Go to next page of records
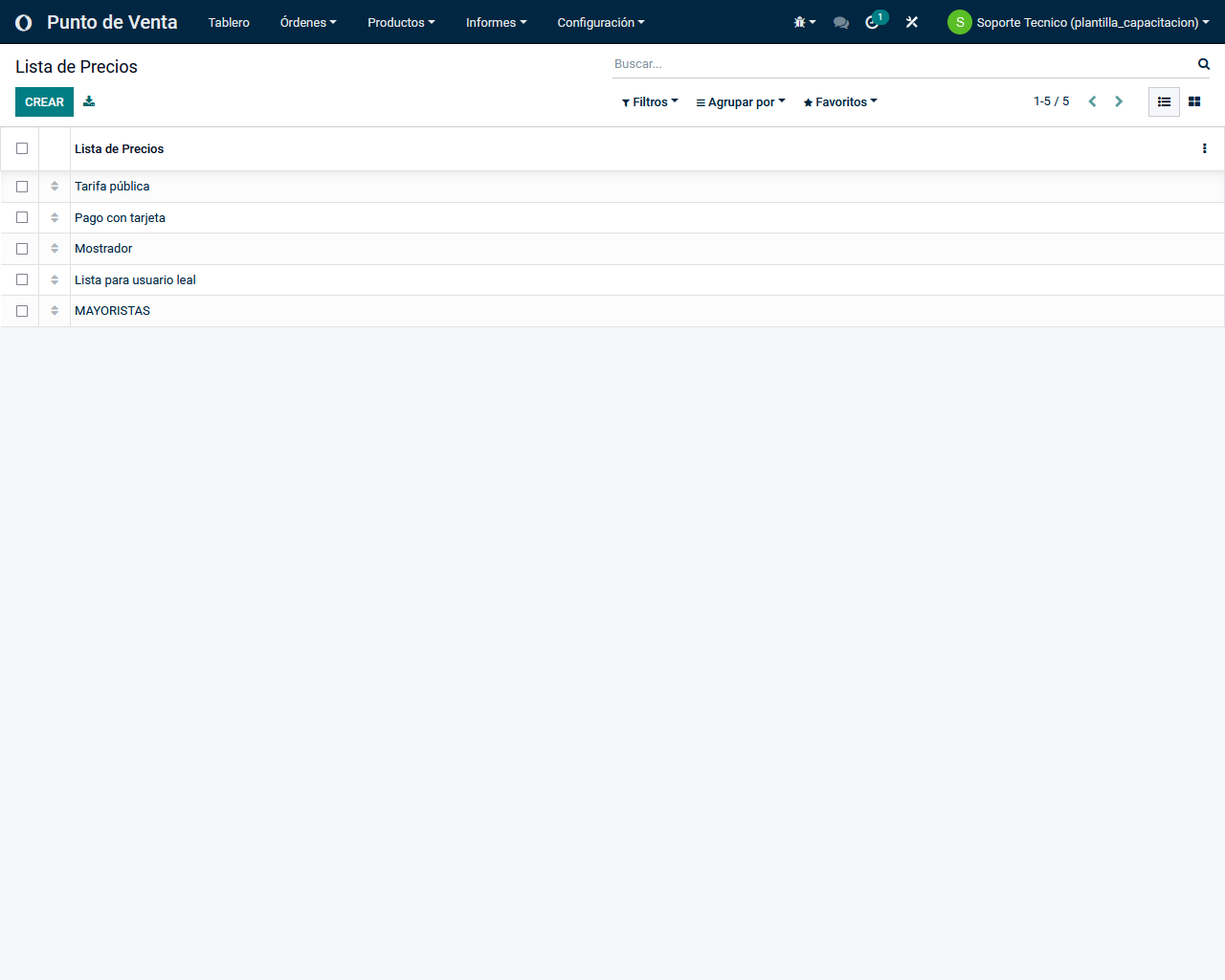The height and width of the screenshot is (980, 1225). 1118,101
